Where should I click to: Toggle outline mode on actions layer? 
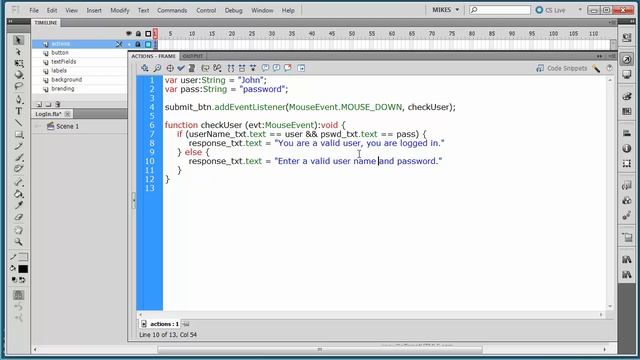click(148, 44)
